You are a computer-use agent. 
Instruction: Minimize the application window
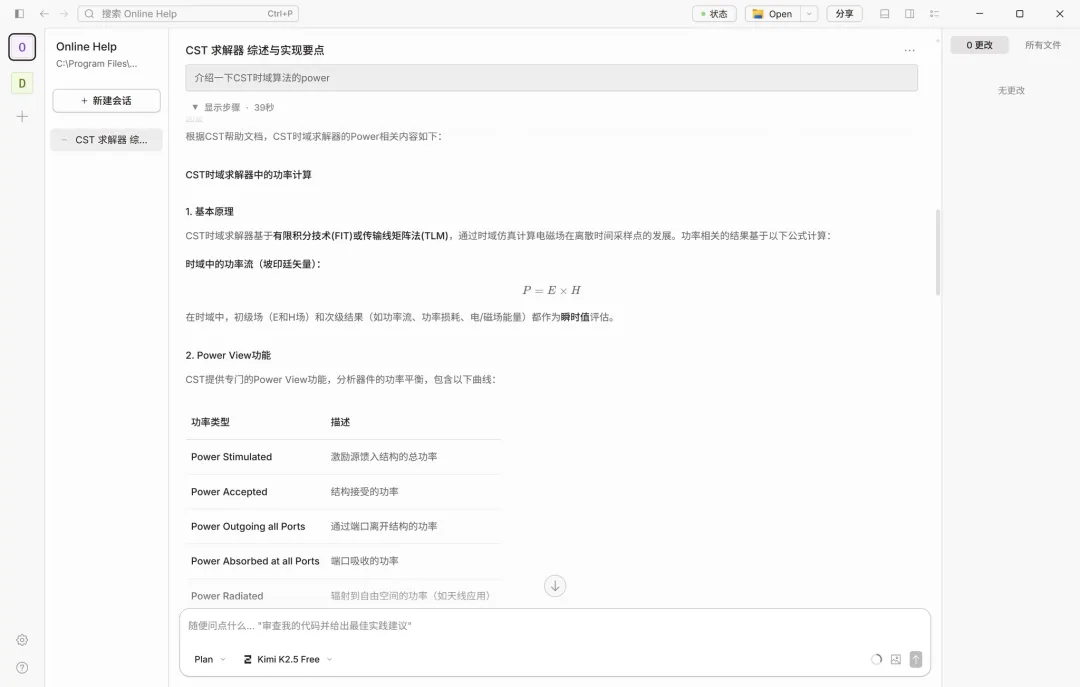pos(979,14)
